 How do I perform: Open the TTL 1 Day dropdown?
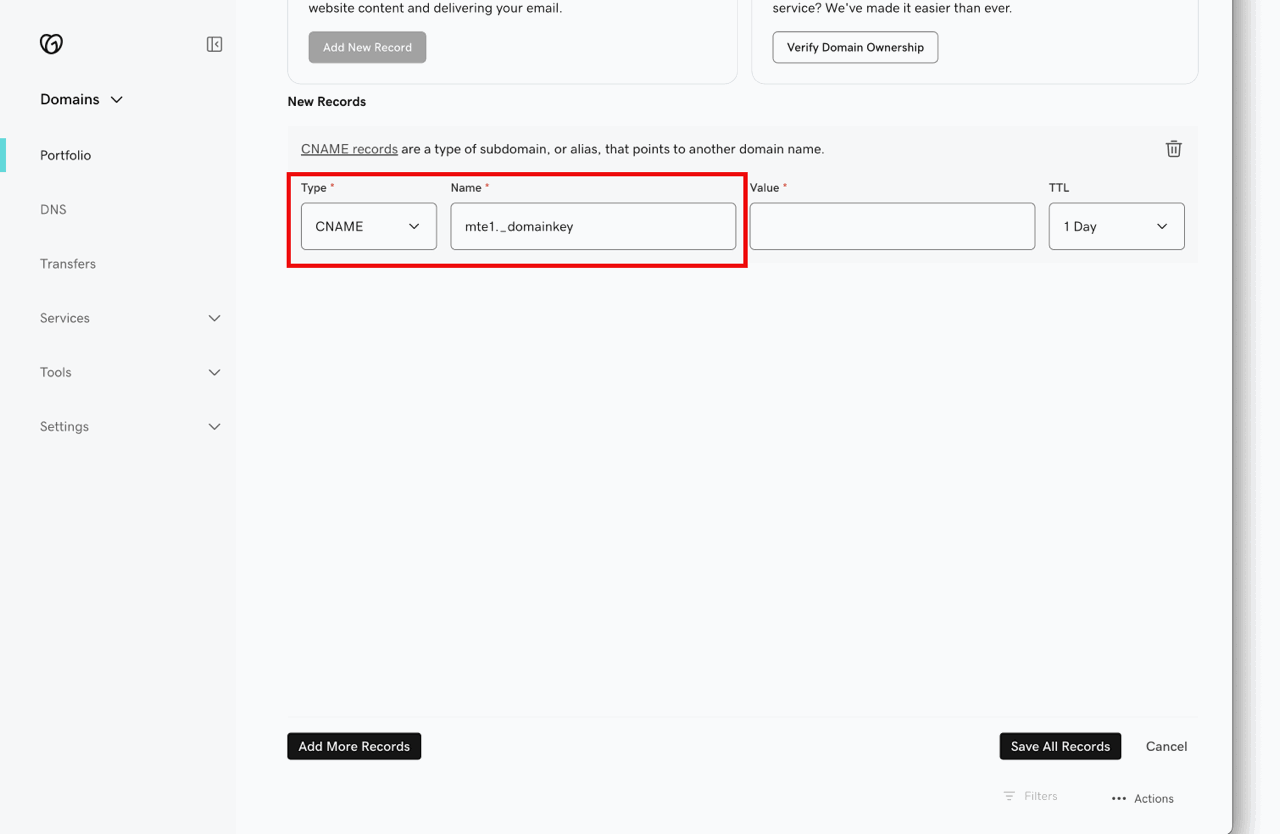click(1115, 227)
